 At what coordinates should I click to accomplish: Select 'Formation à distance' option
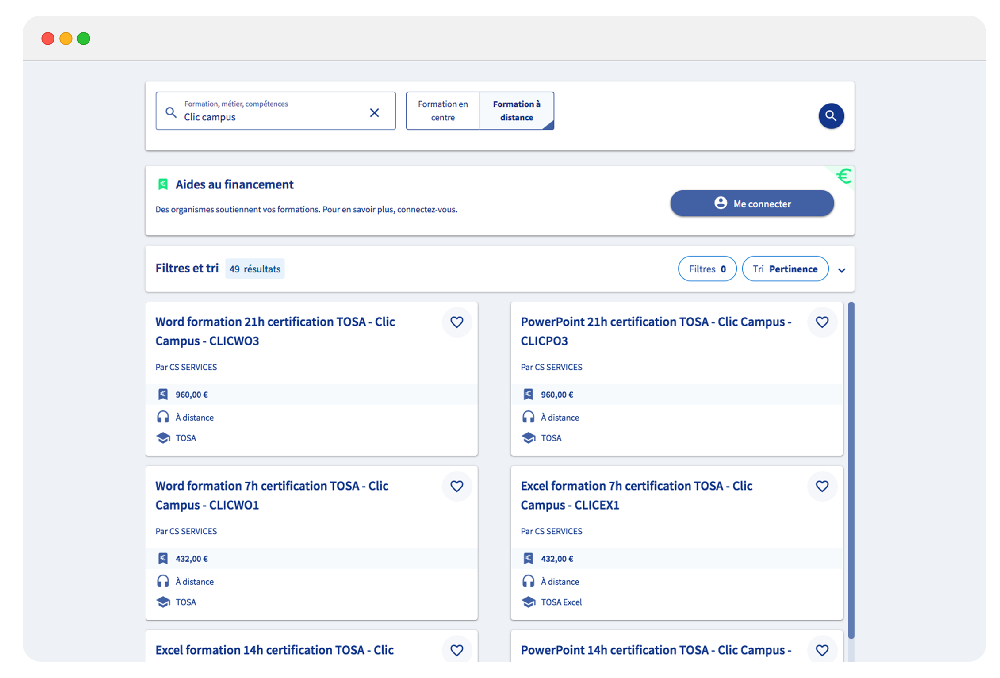[x=517, y=111]
